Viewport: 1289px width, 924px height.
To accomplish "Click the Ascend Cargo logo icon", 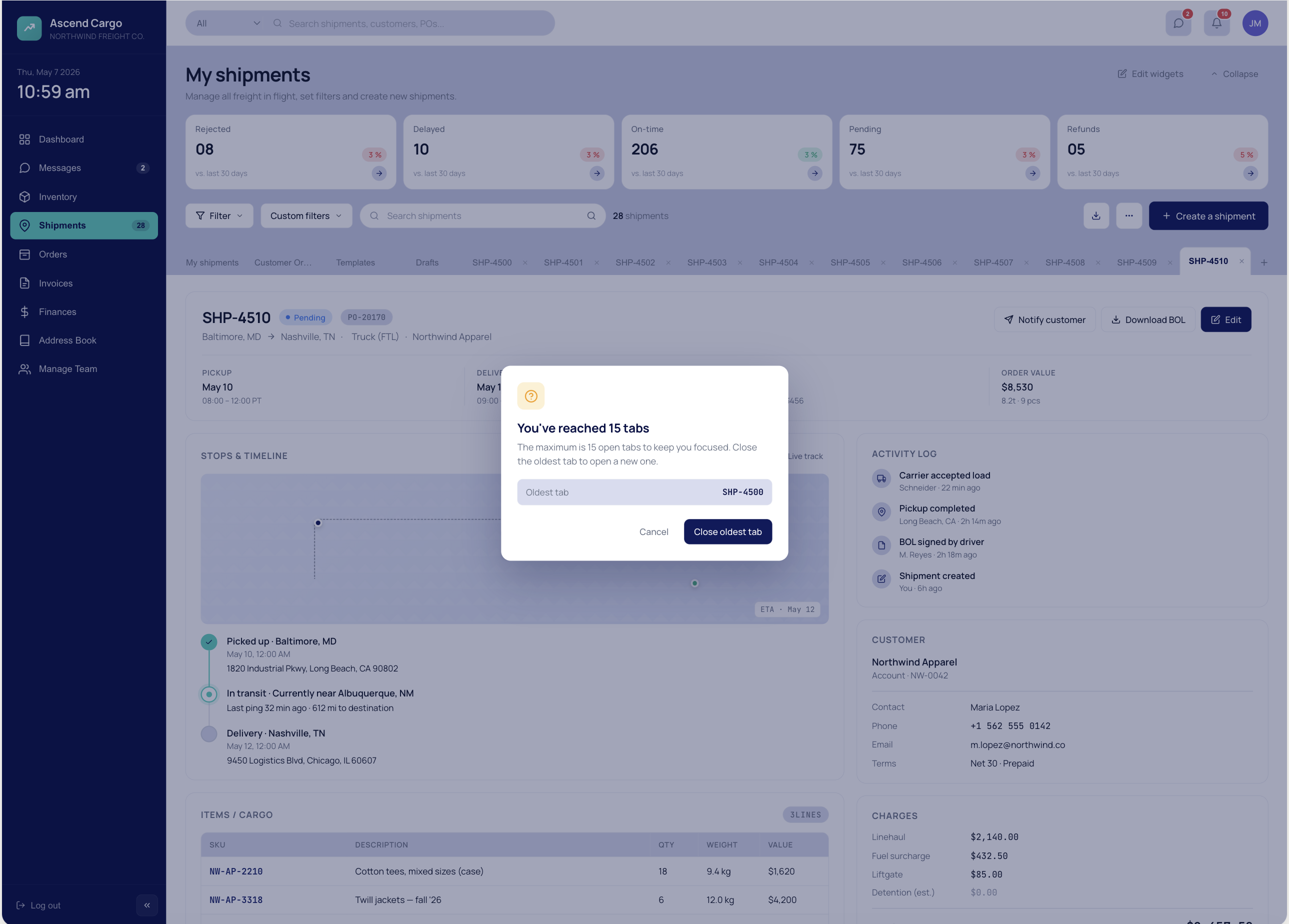I will 29,28.
